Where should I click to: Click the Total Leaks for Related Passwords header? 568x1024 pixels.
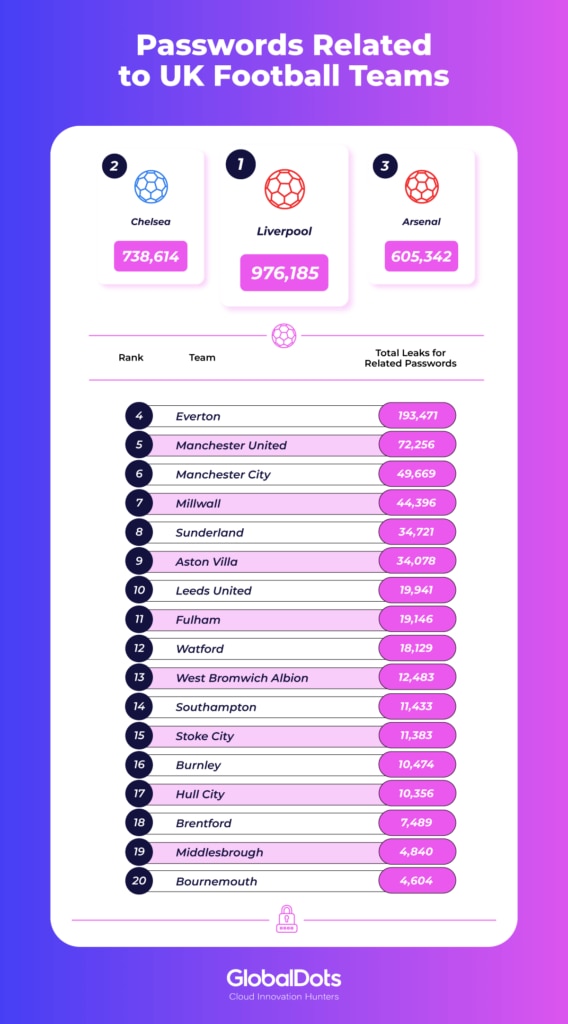[411, 358]
